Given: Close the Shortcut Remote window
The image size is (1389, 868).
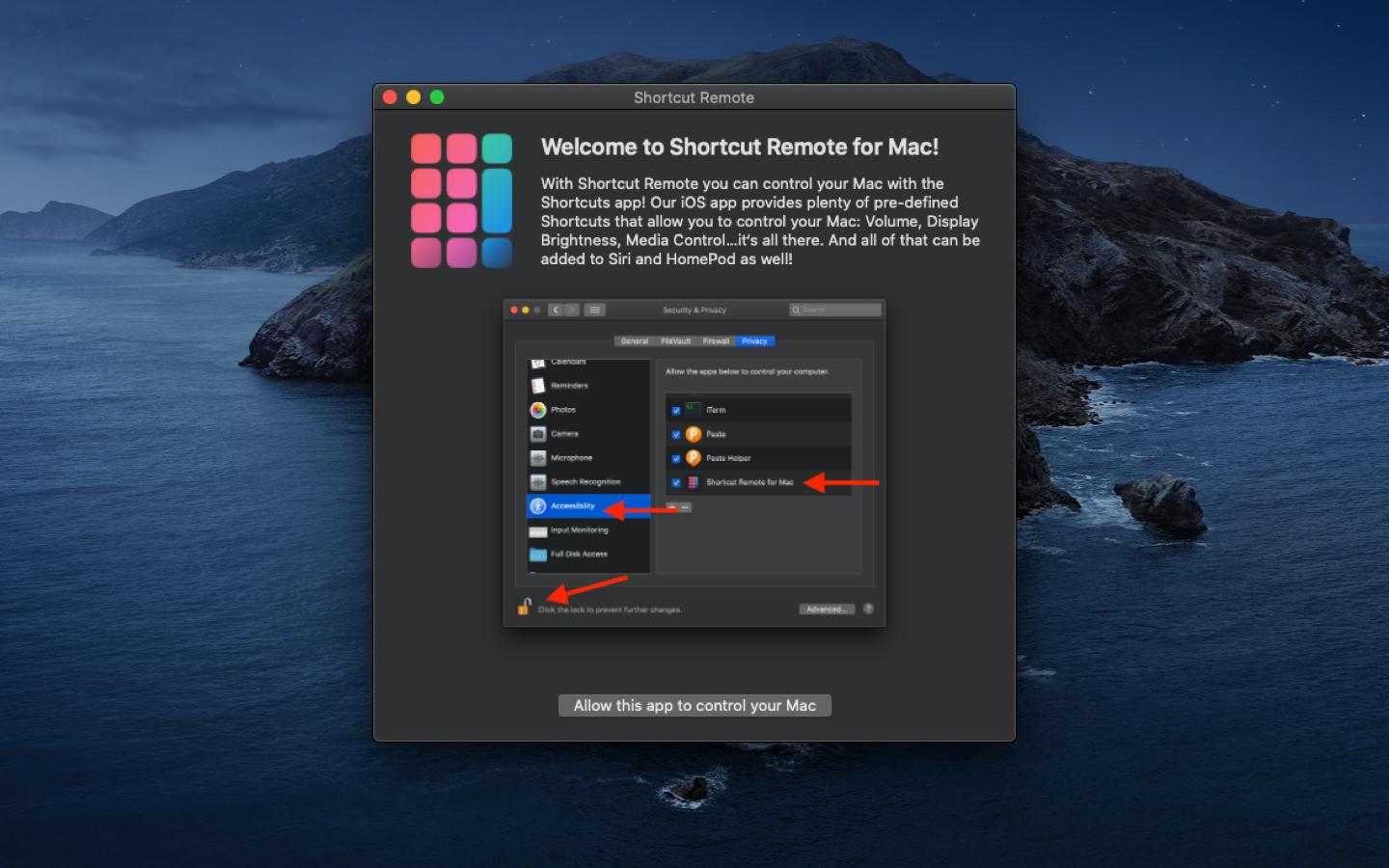Looking at the screenshot, I should pyautogui.click(x=390, y=97).
